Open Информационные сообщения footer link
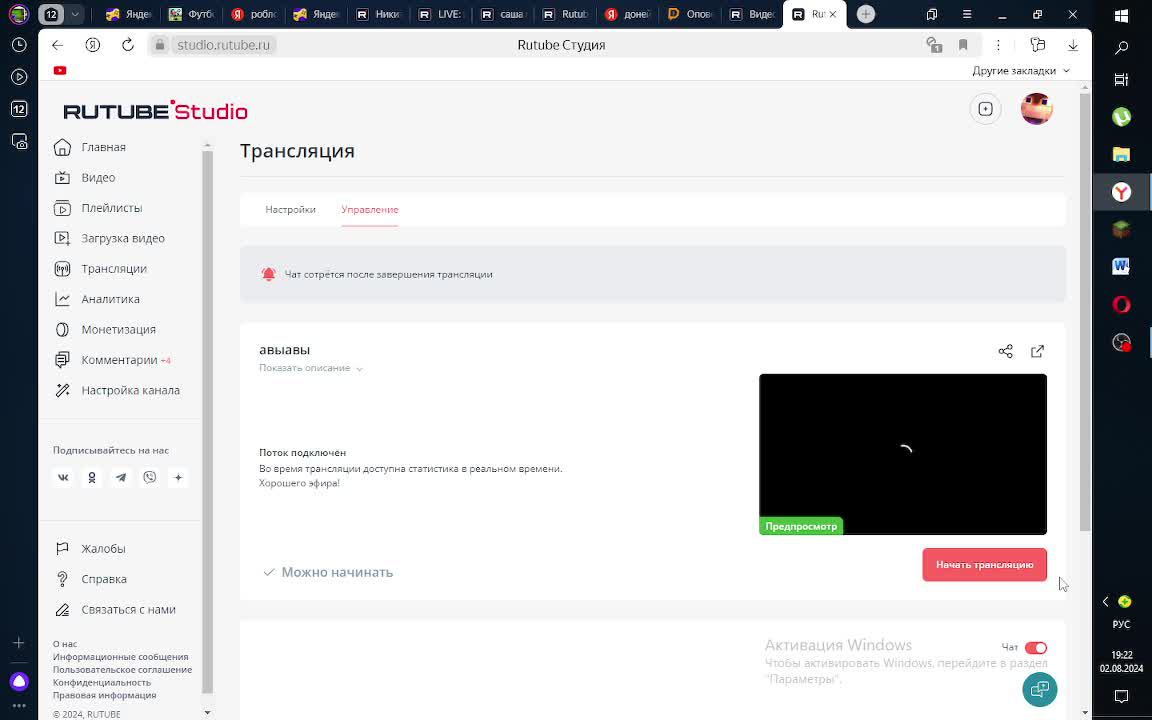1152x720 pixels. pyautogui.click(x=120, y=657)
